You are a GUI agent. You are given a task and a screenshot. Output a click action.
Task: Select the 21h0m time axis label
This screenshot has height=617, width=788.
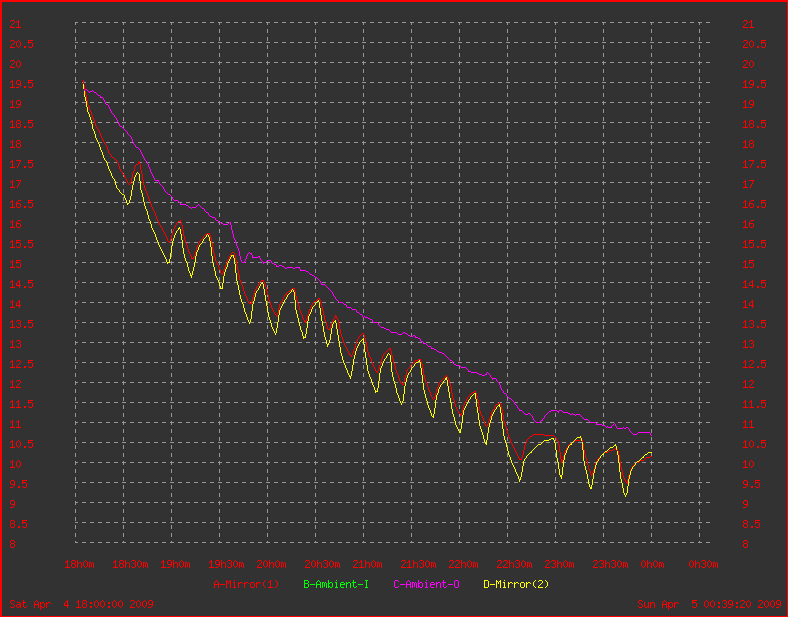pos(367,564)
